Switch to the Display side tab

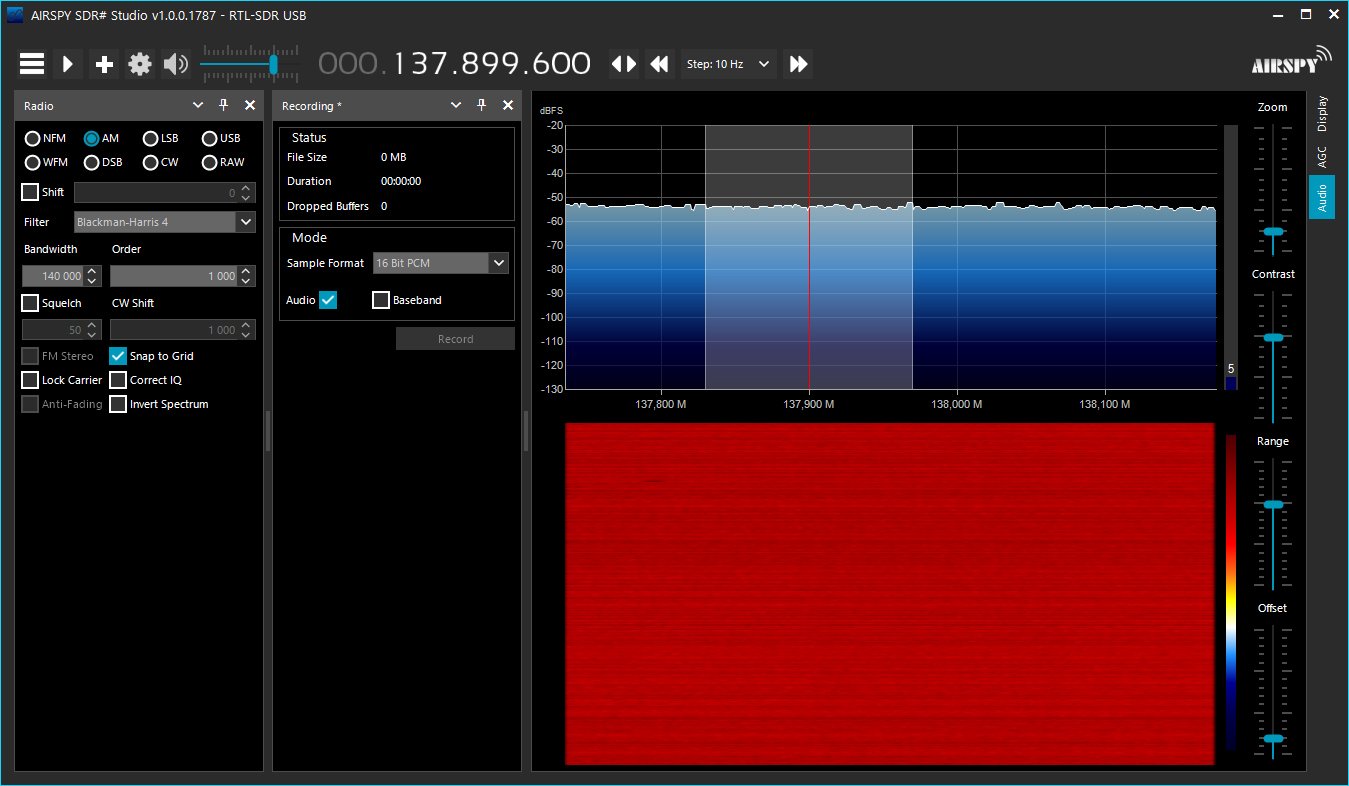coord(1322,114)
